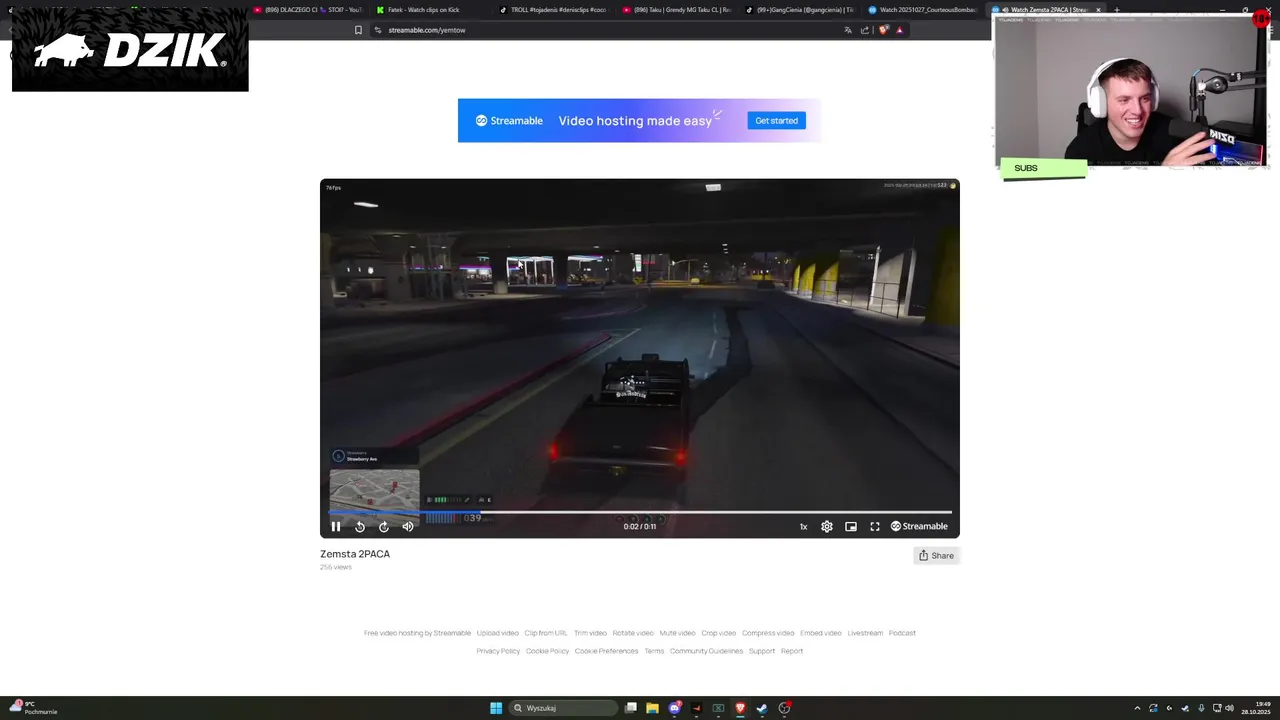Viewport: 1280px width, 720px height.
Task: Click the Crop video footer link
Action: coord(719,633)
